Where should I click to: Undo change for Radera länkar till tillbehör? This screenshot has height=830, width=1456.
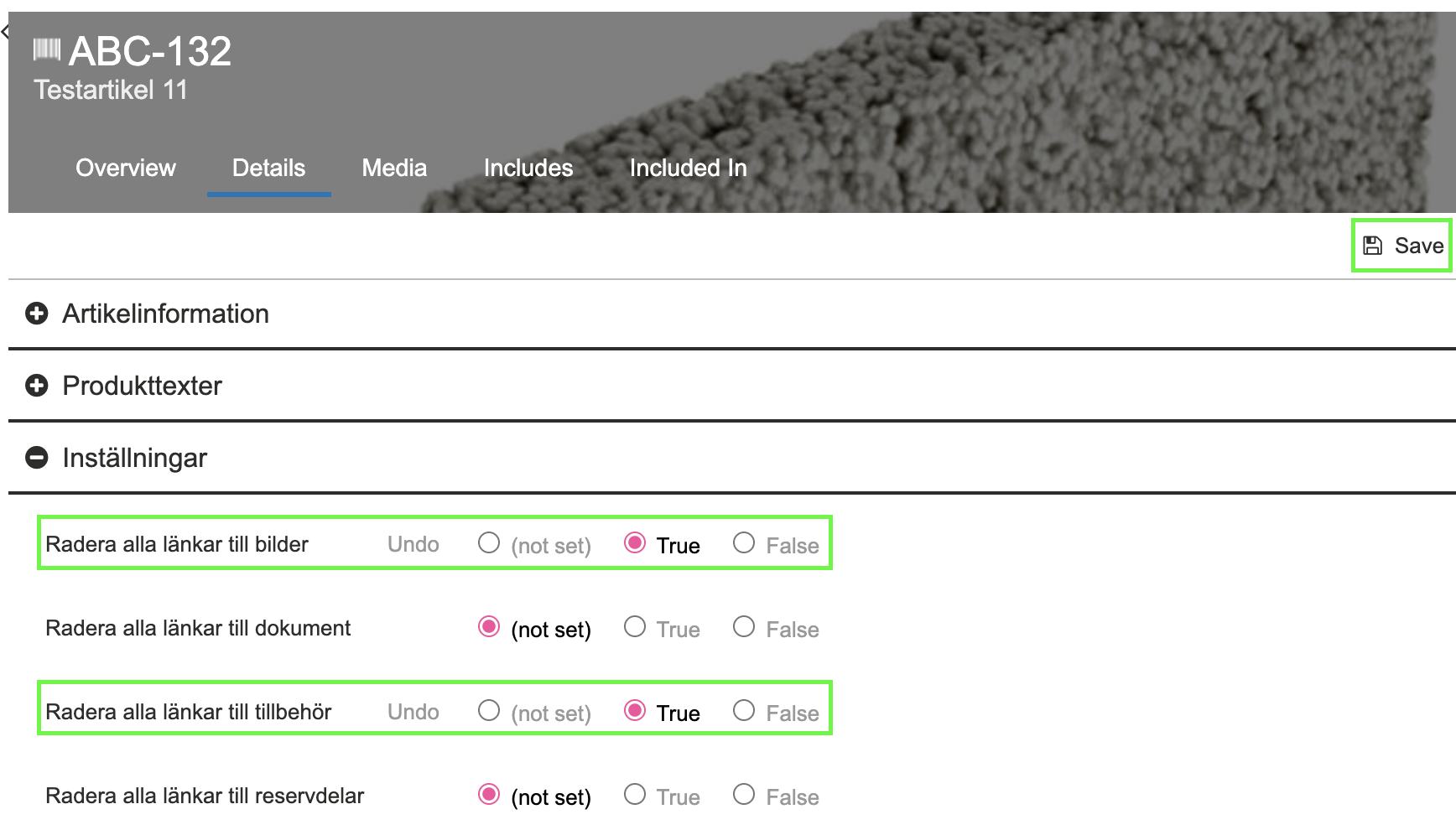pos(413,712)
